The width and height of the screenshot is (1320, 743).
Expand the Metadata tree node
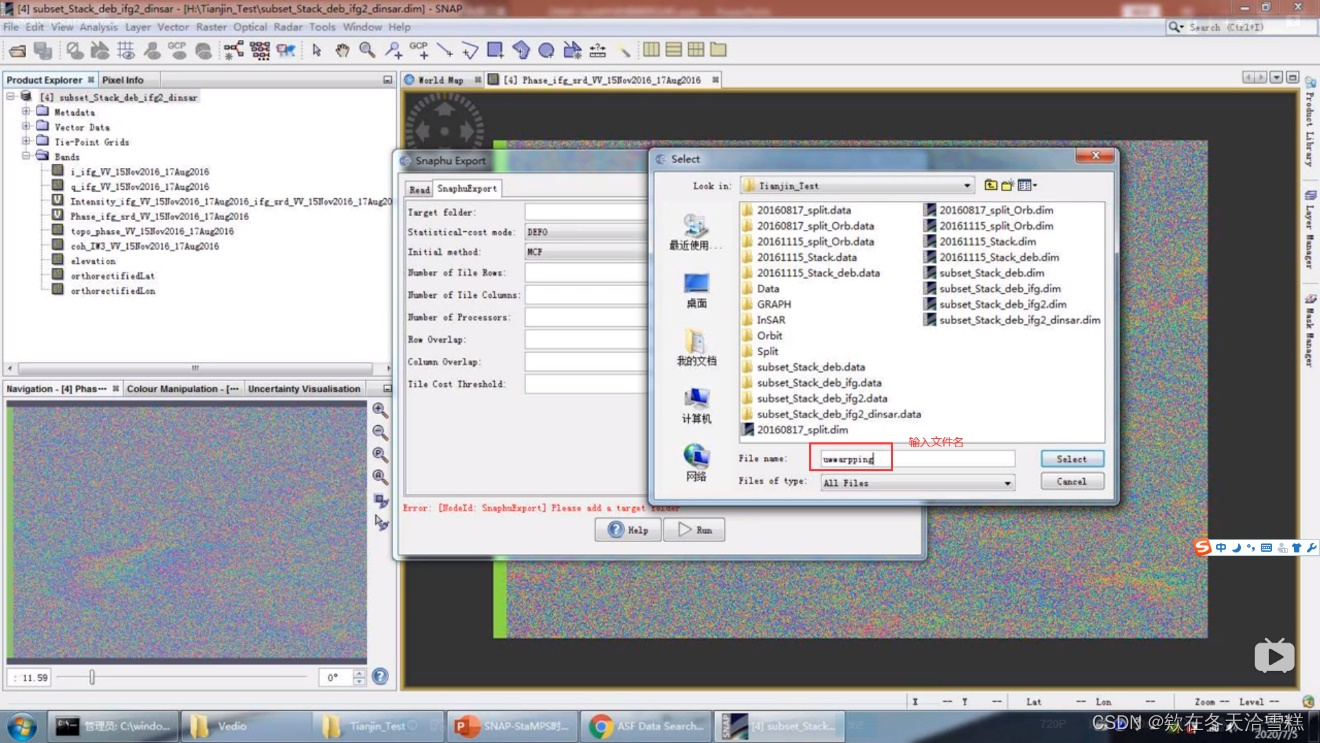click(26, 112)
